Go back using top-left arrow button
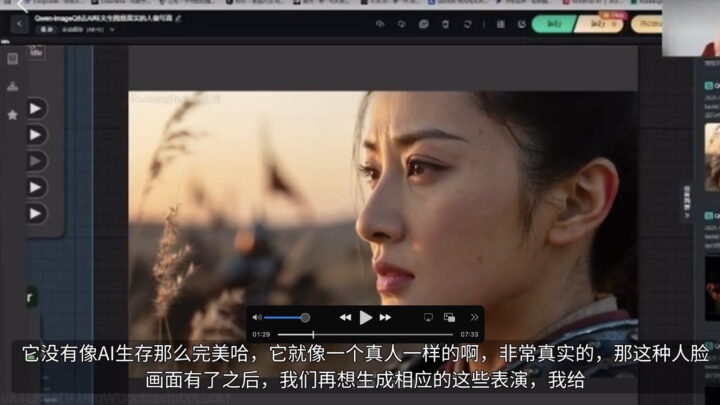Viewport: 720px width, 405px height. 20,23
